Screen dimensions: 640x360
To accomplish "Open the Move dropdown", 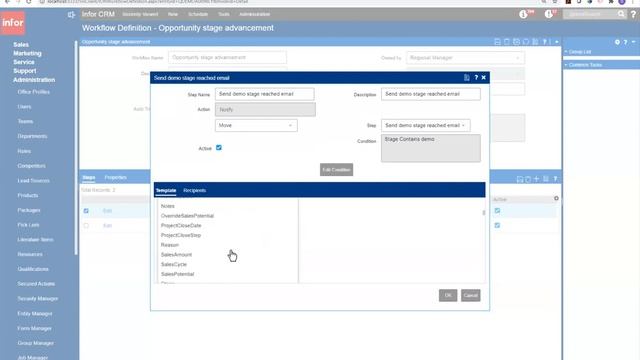I will [x=256, y=125].
